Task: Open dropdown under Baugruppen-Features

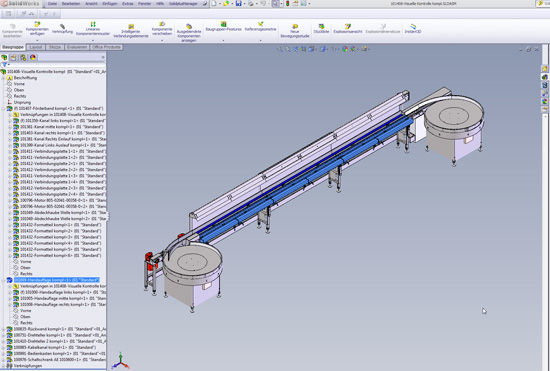Action: pos(223,41)
